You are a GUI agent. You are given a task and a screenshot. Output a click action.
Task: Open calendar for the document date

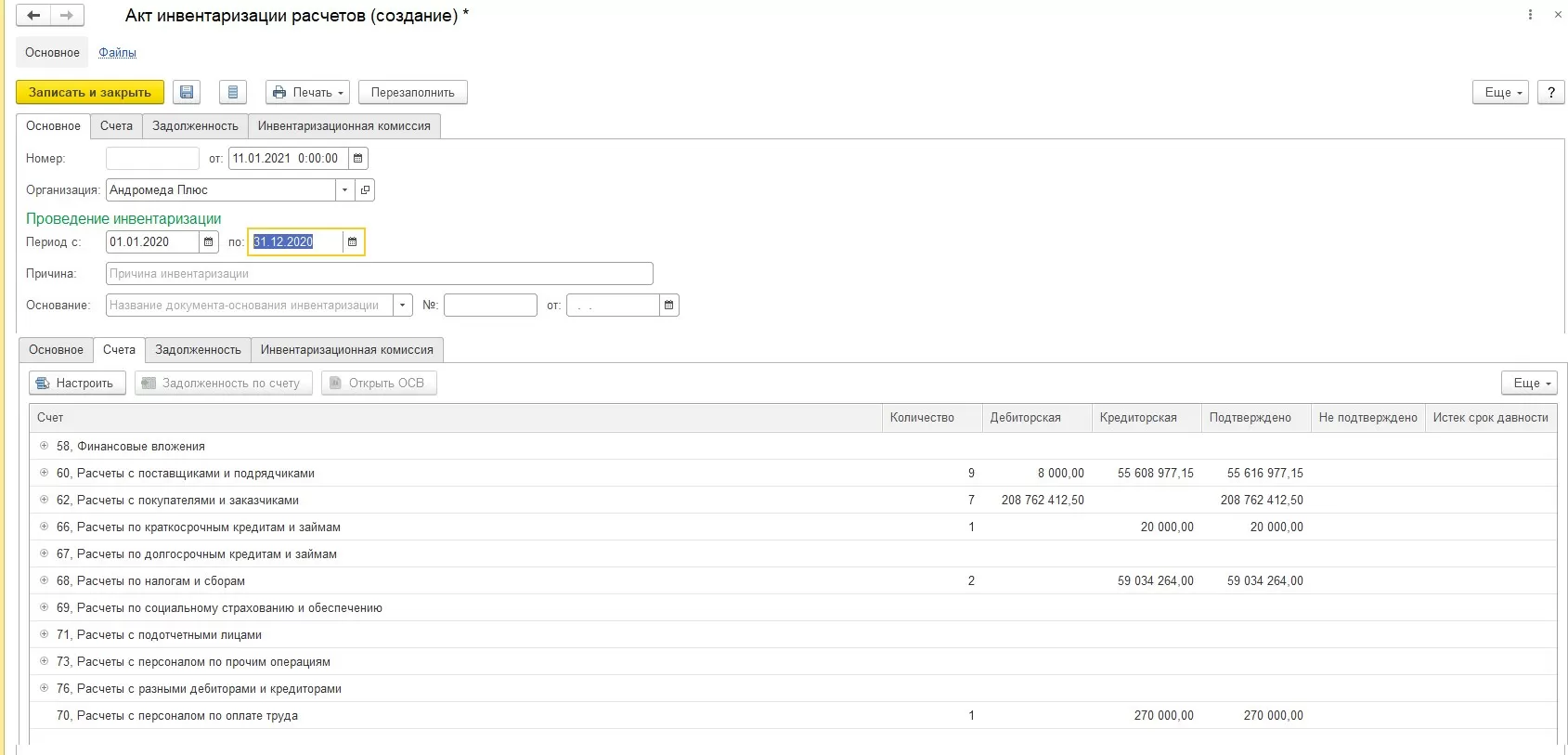point(357,159)
